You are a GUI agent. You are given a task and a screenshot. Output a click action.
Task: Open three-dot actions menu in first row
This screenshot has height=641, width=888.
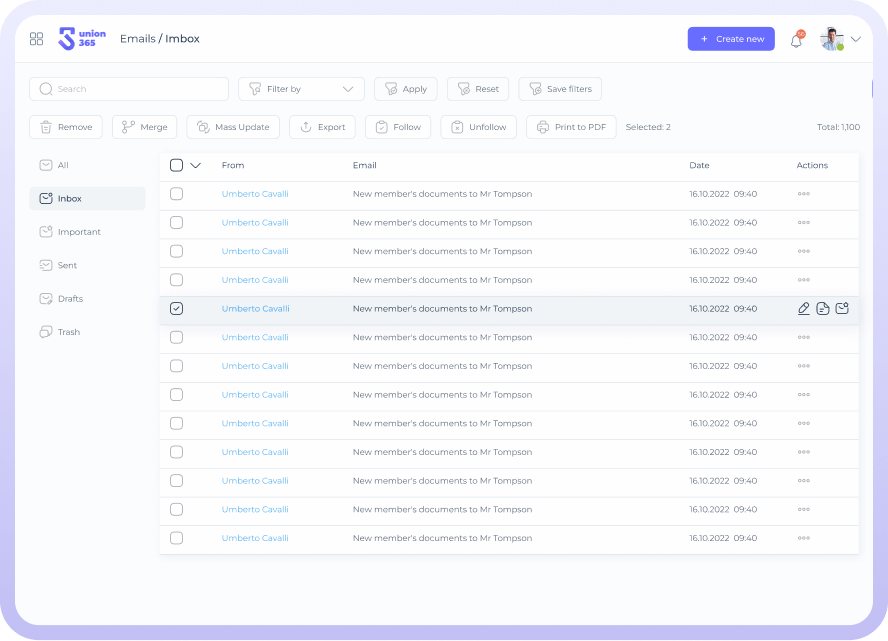pyautogui.click(x=803, y=194)
